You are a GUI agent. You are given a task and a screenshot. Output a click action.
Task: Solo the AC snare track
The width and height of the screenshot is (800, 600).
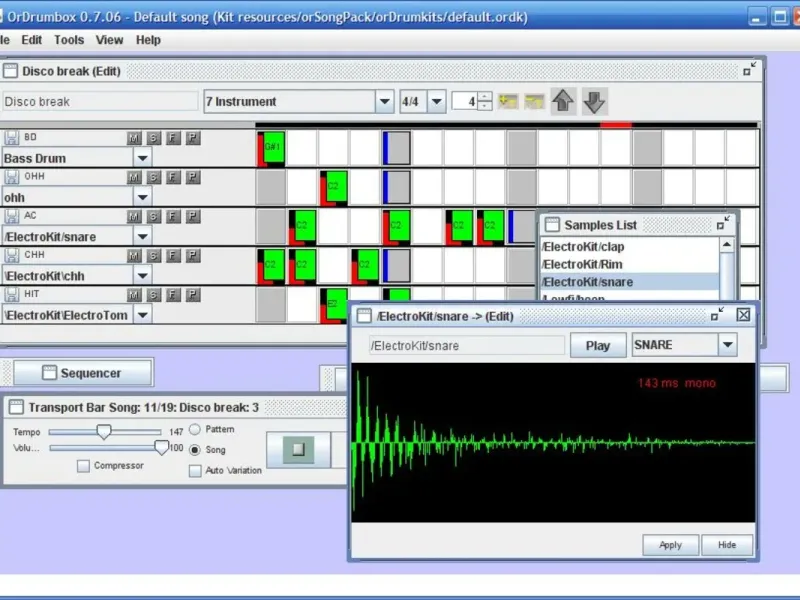(154, 216)
